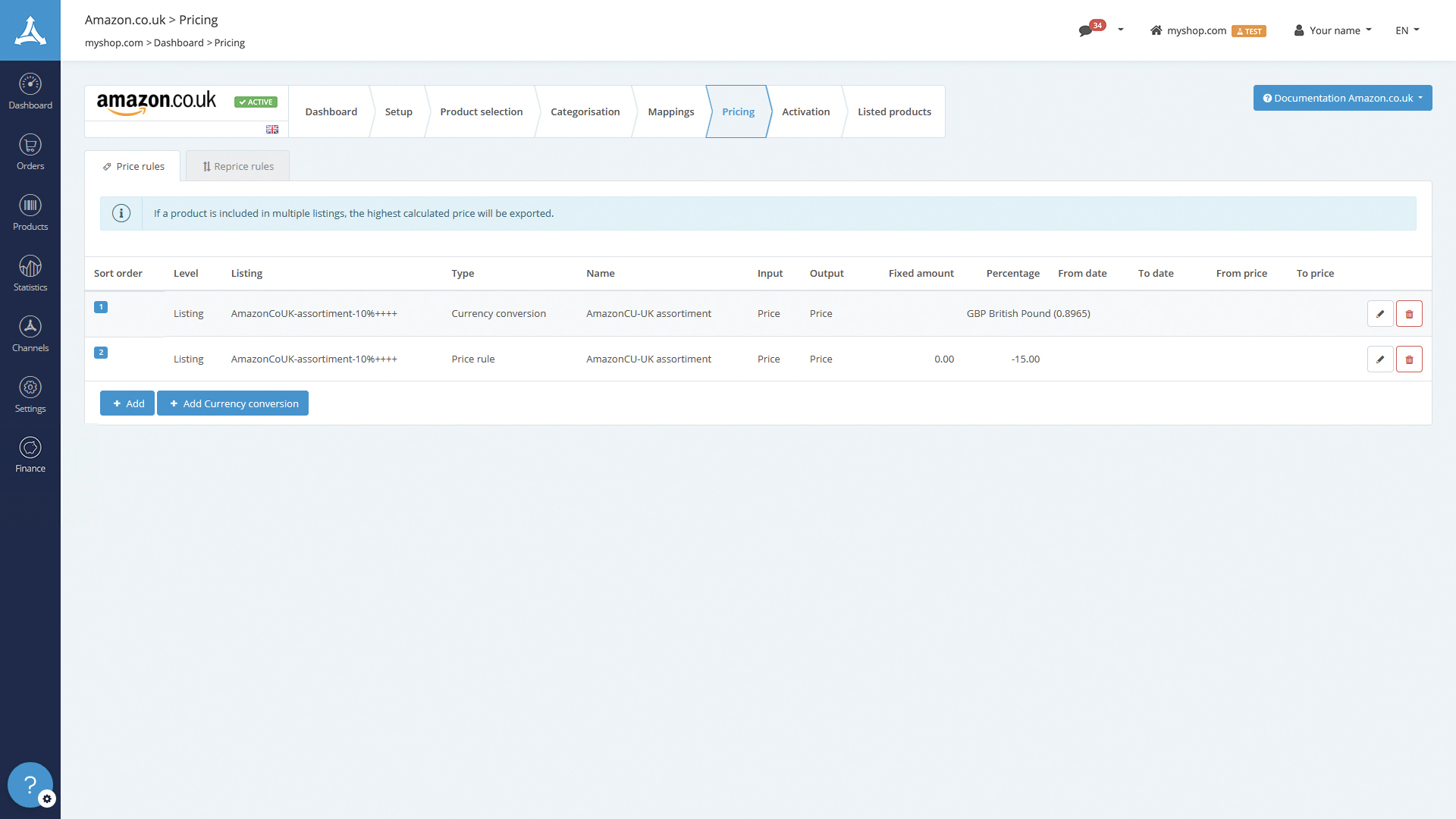Screen dimensions: 1456x819
Task: Open Statistics from the left sidebar
Action: [x=30, y=273]
